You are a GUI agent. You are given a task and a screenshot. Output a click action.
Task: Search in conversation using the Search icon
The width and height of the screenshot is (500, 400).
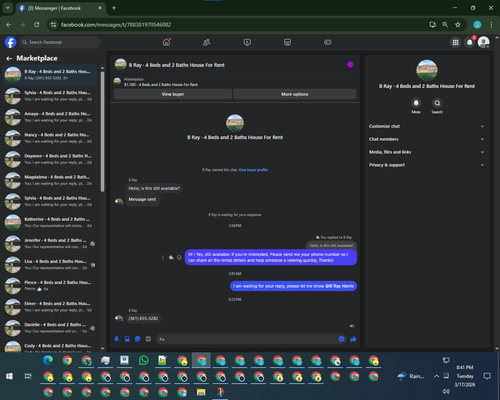[437, 103]
